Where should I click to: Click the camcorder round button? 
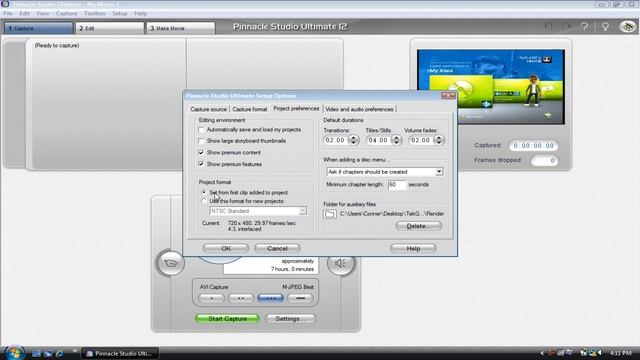tap(171, 263)
